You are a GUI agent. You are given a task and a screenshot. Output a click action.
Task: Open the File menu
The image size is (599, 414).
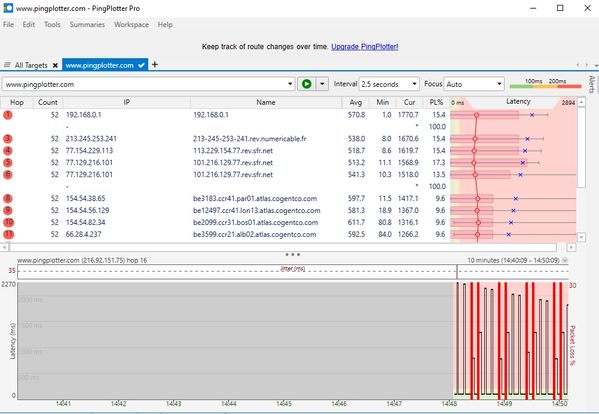(x=8, y=24)
